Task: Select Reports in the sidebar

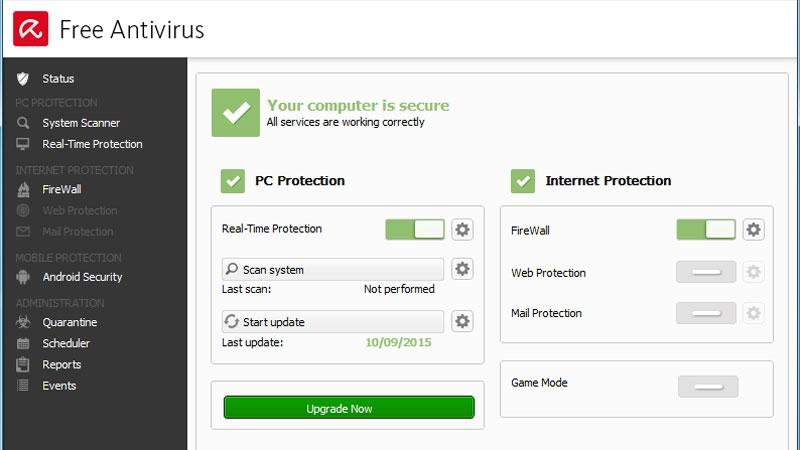Action: (62, 365)
